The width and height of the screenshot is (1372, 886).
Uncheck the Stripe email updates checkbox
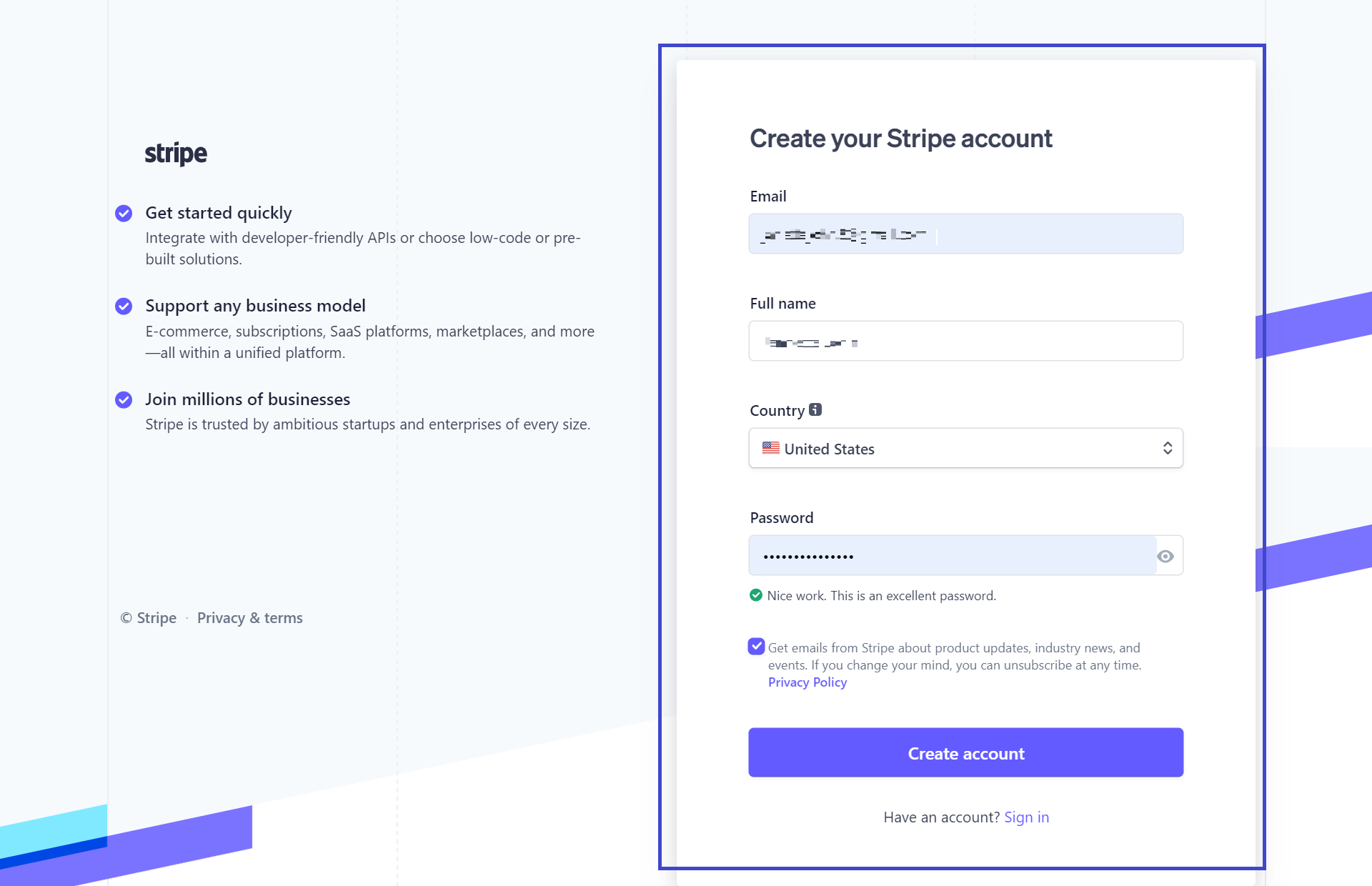755,647
